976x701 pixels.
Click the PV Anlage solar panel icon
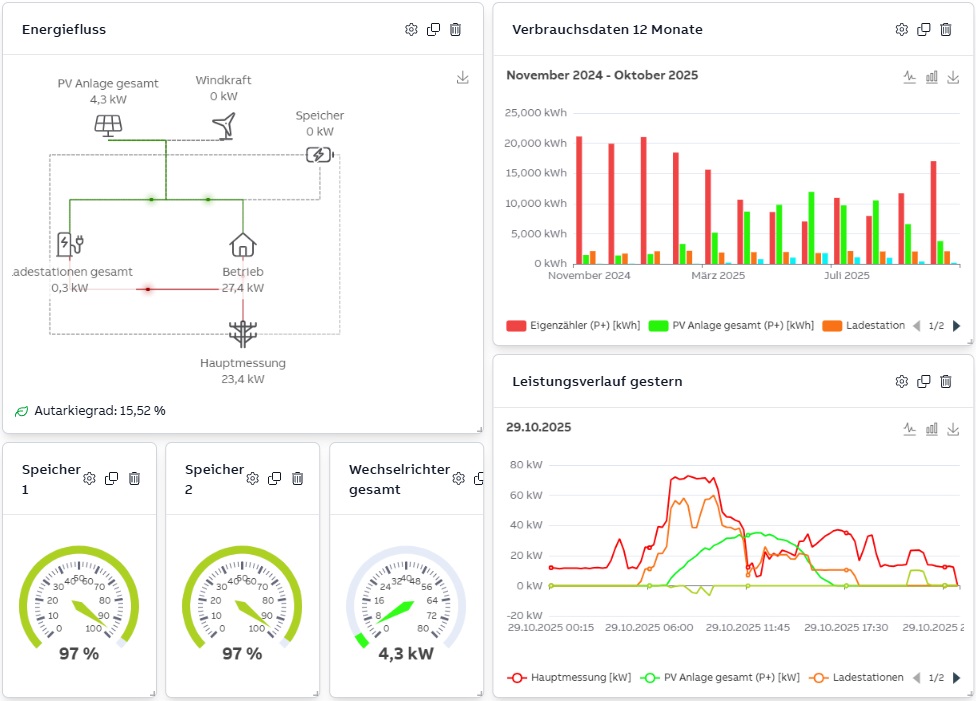(x=108, y=125)
